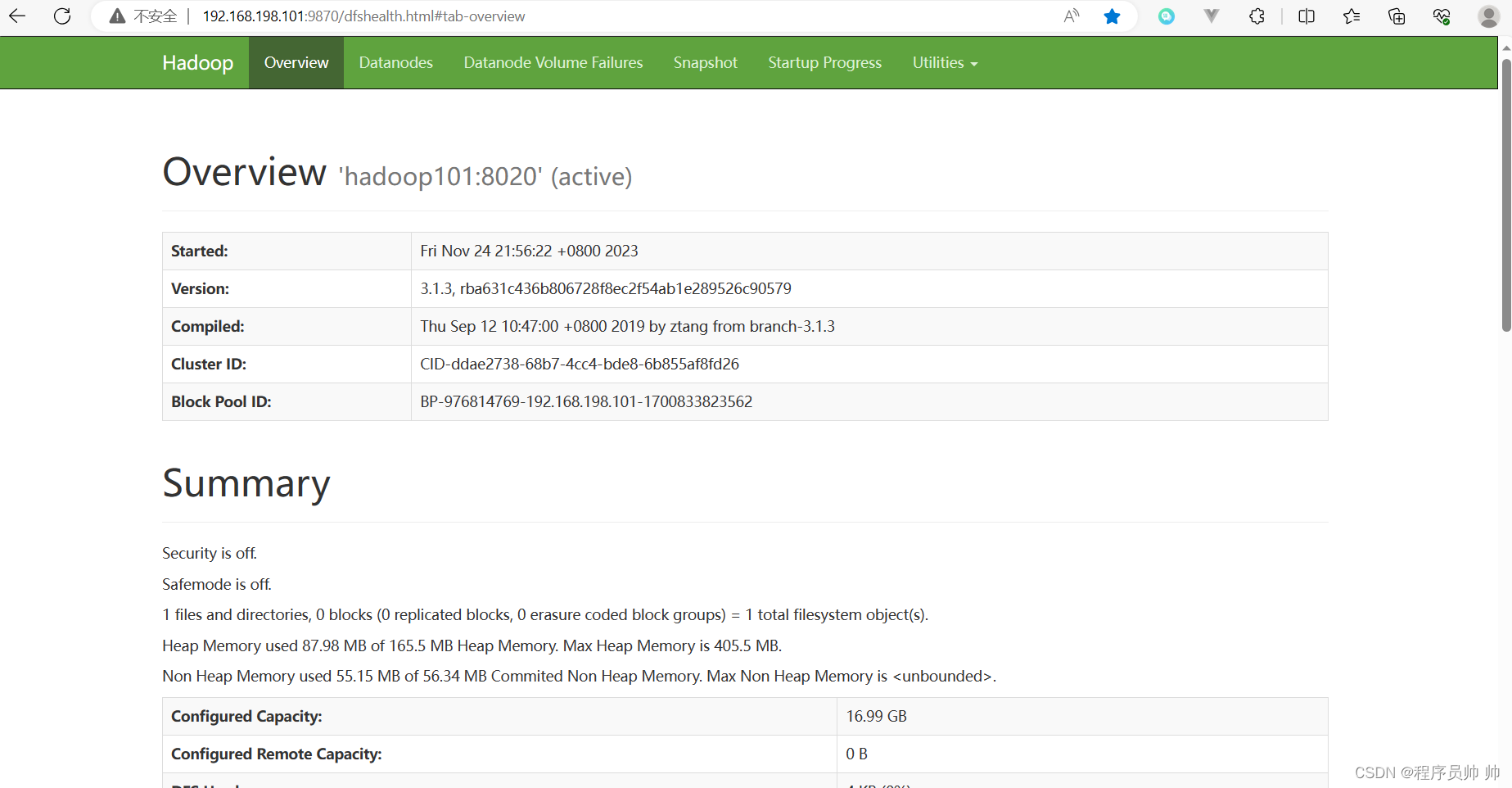1512x788 pixels.
Task: Open the read aloud icon in address bar
Action: pos(1072,16)
